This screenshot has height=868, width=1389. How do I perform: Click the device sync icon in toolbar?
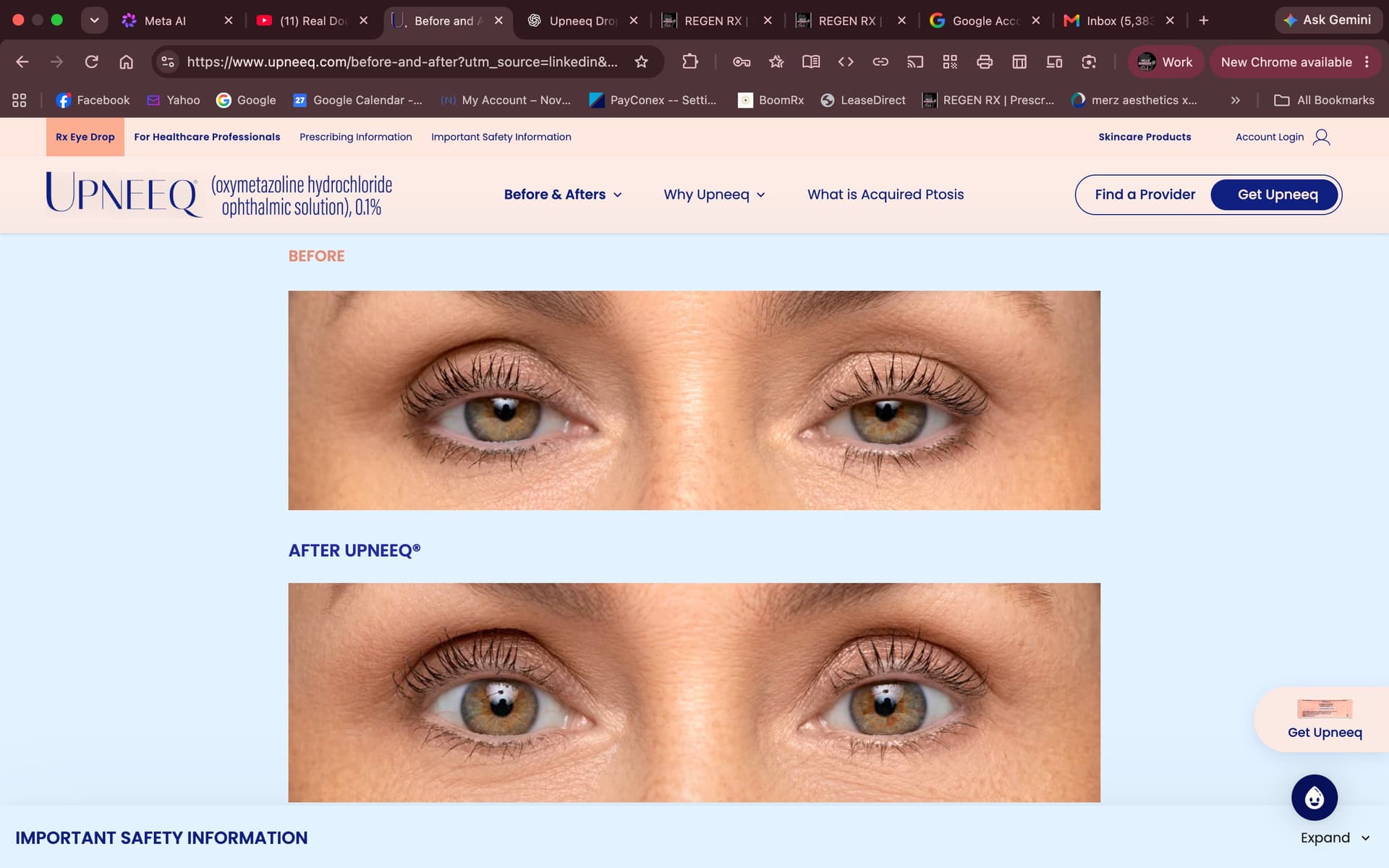coord(1054,62)
